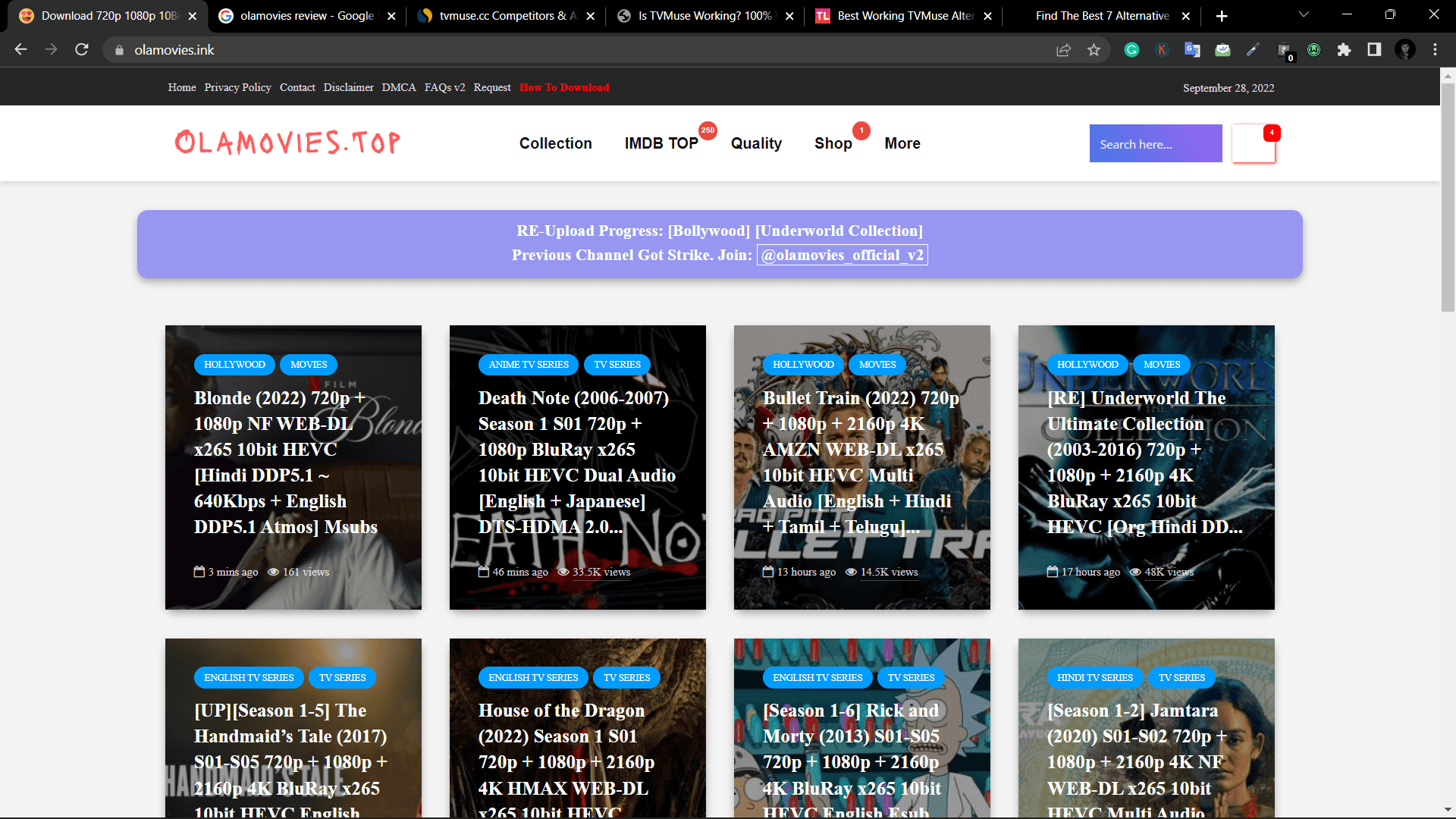Click HINDI TV SERIES tag on Jamtara card
Screen dimensions: 1456x819
point(1095,678)
